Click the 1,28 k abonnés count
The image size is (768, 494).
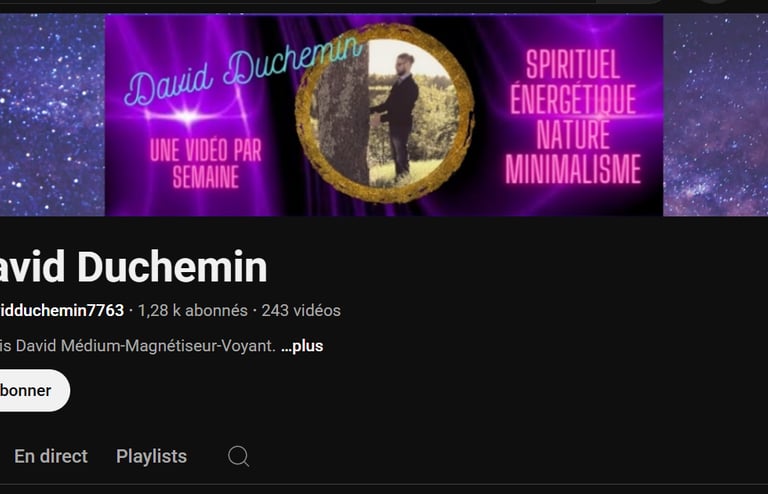[x=192, y=310]
